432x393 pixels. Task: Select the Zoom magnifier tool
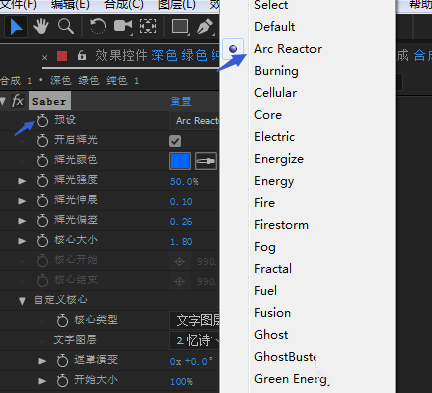click(66, 27)
